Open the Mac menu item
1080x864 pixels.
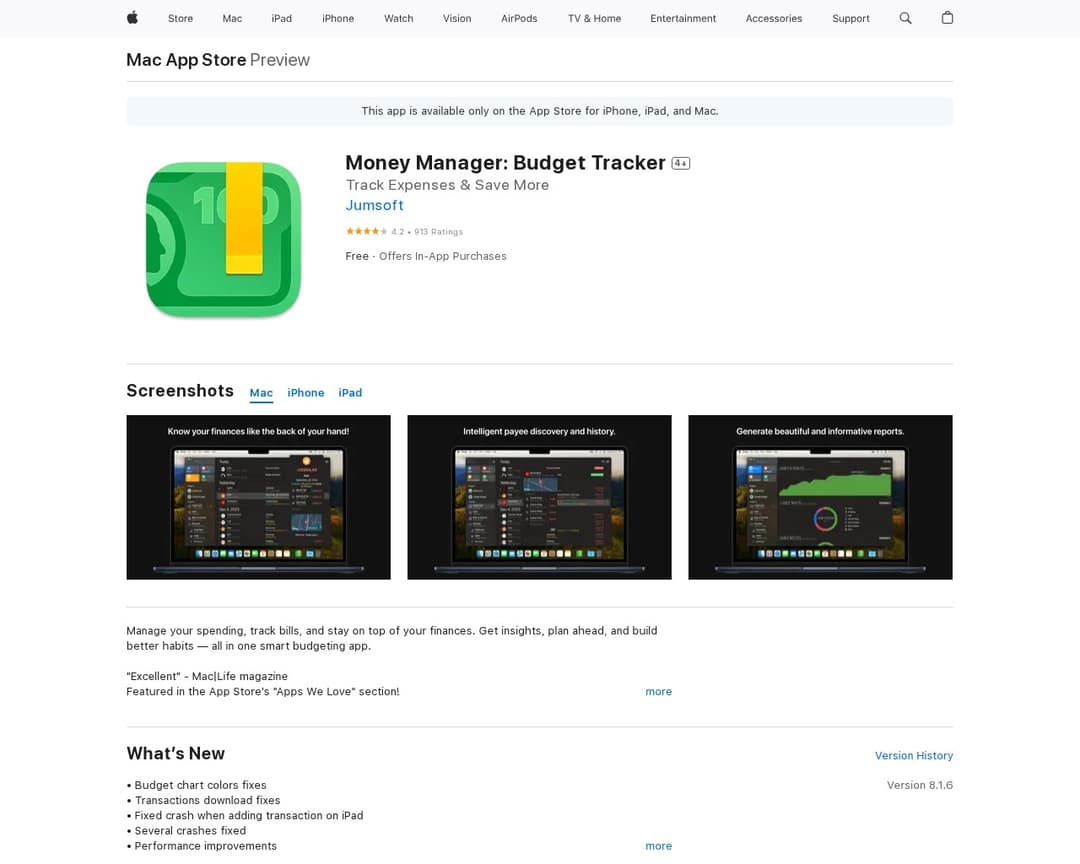point(232,18)
